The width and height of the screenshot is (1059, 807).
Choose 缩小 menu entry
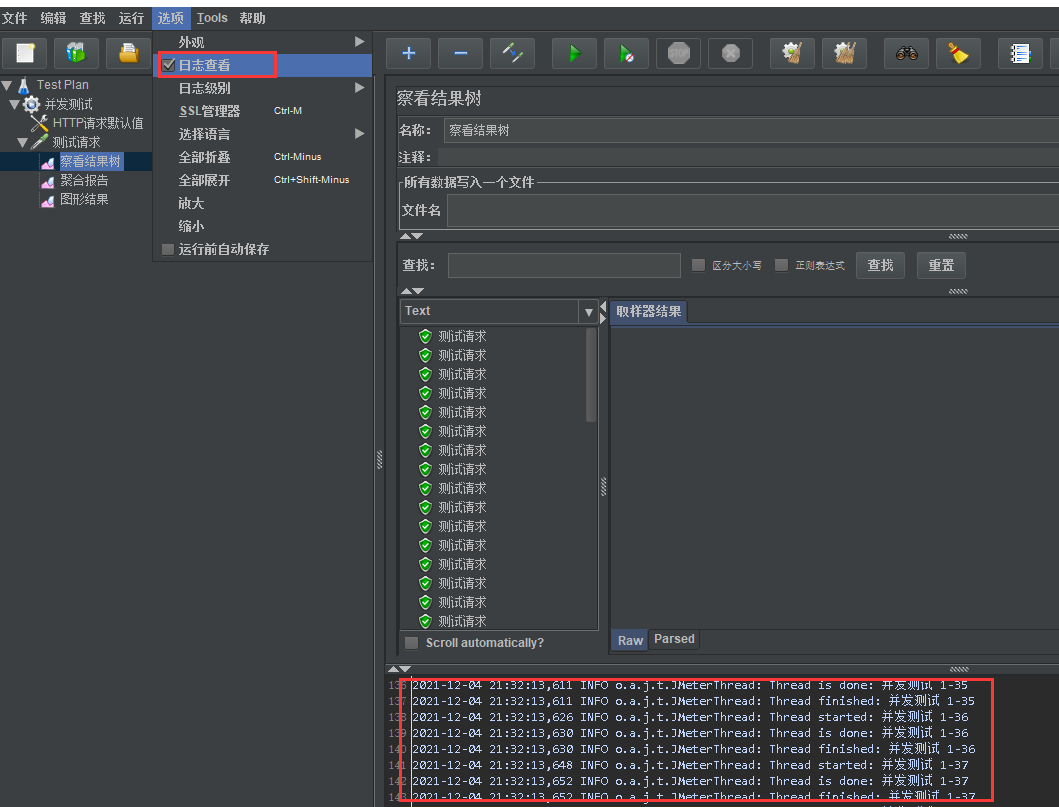(x=263, y=226)
